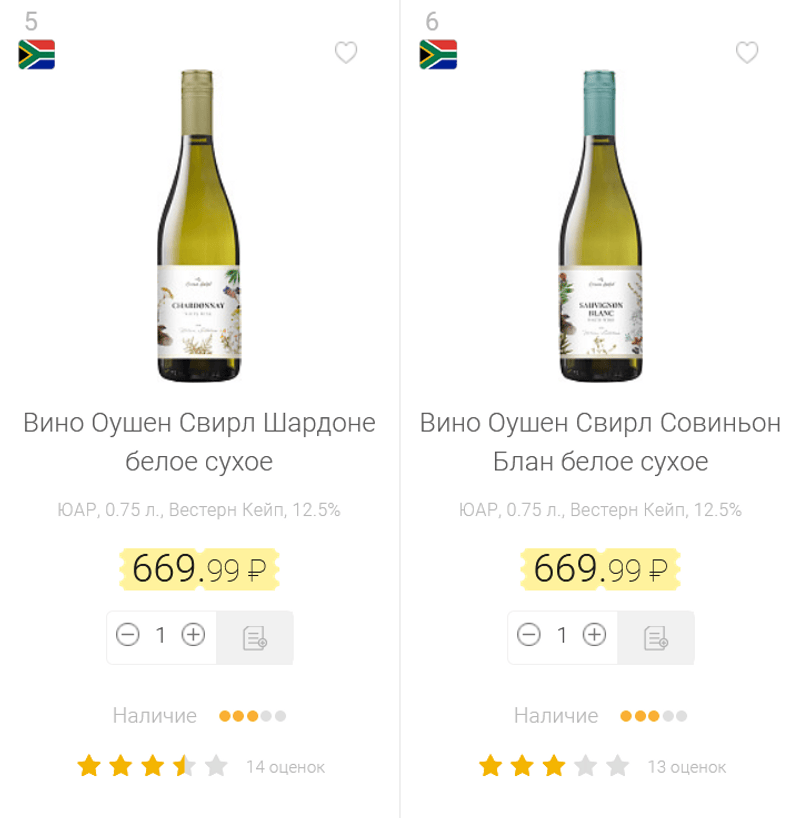
Task: Increase Sauvignon Blanc quantity with plus
Action: 594,635
